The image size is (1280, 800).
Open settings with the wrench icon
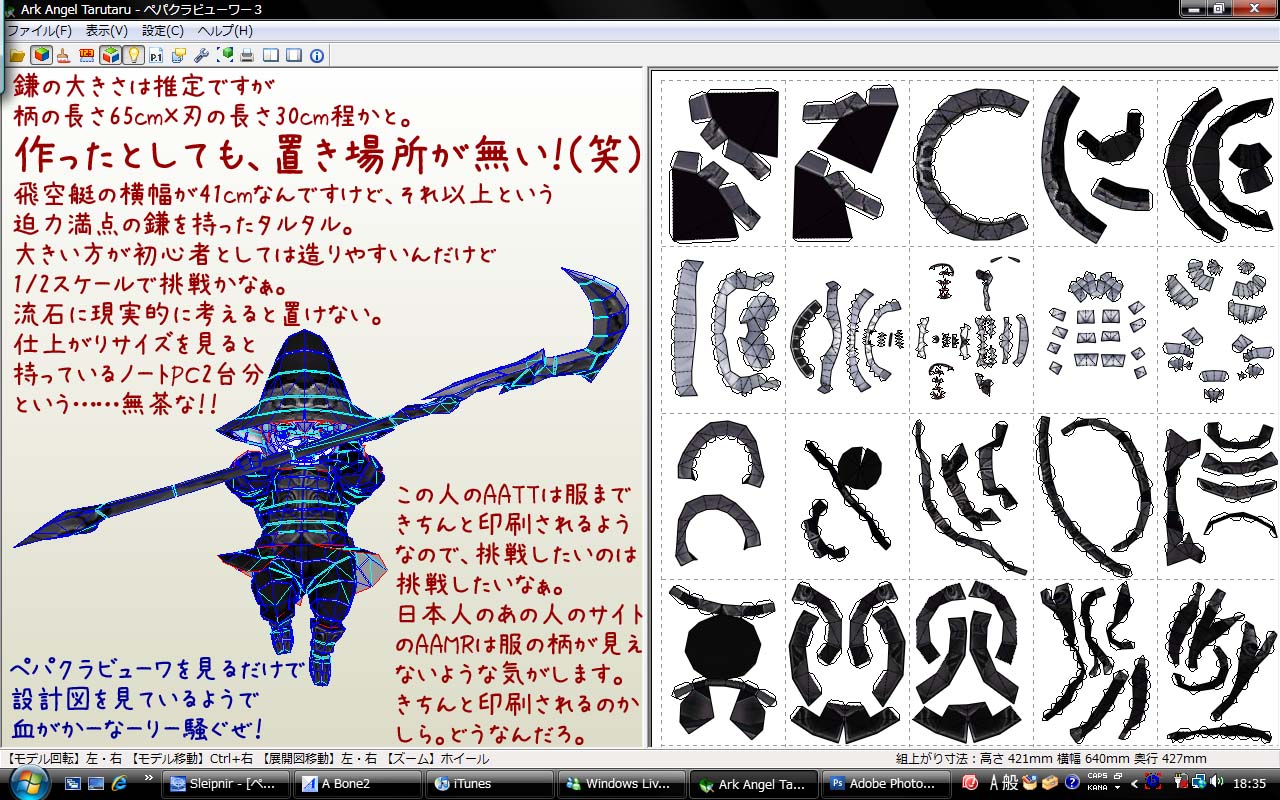201,55
